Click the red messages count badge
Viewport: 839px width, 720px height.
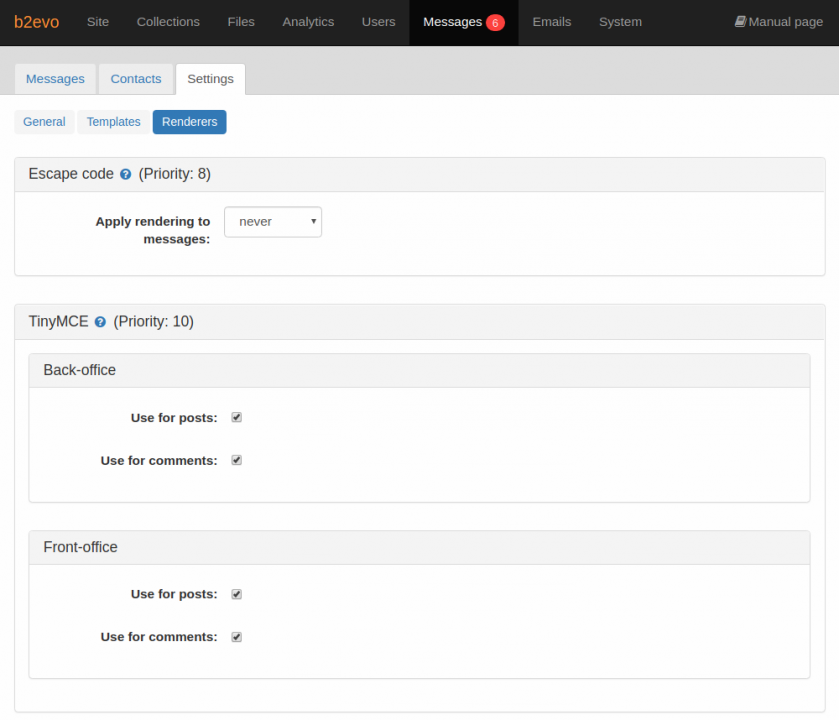pos(495,23)
